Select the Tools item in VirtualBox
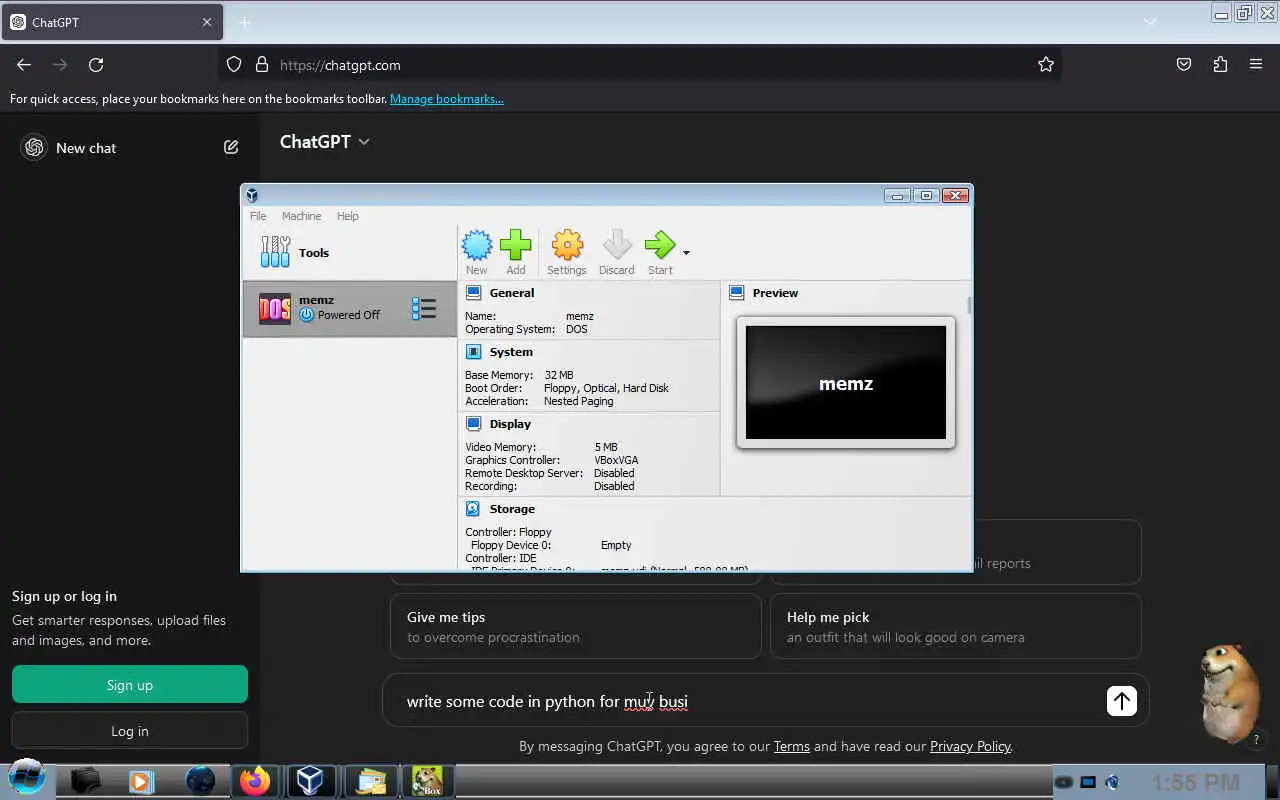 349,252
